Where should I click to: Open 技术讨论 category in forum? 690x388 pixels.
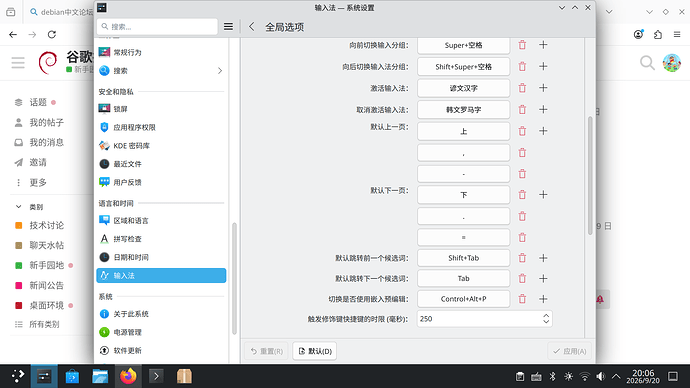[47, 225]
